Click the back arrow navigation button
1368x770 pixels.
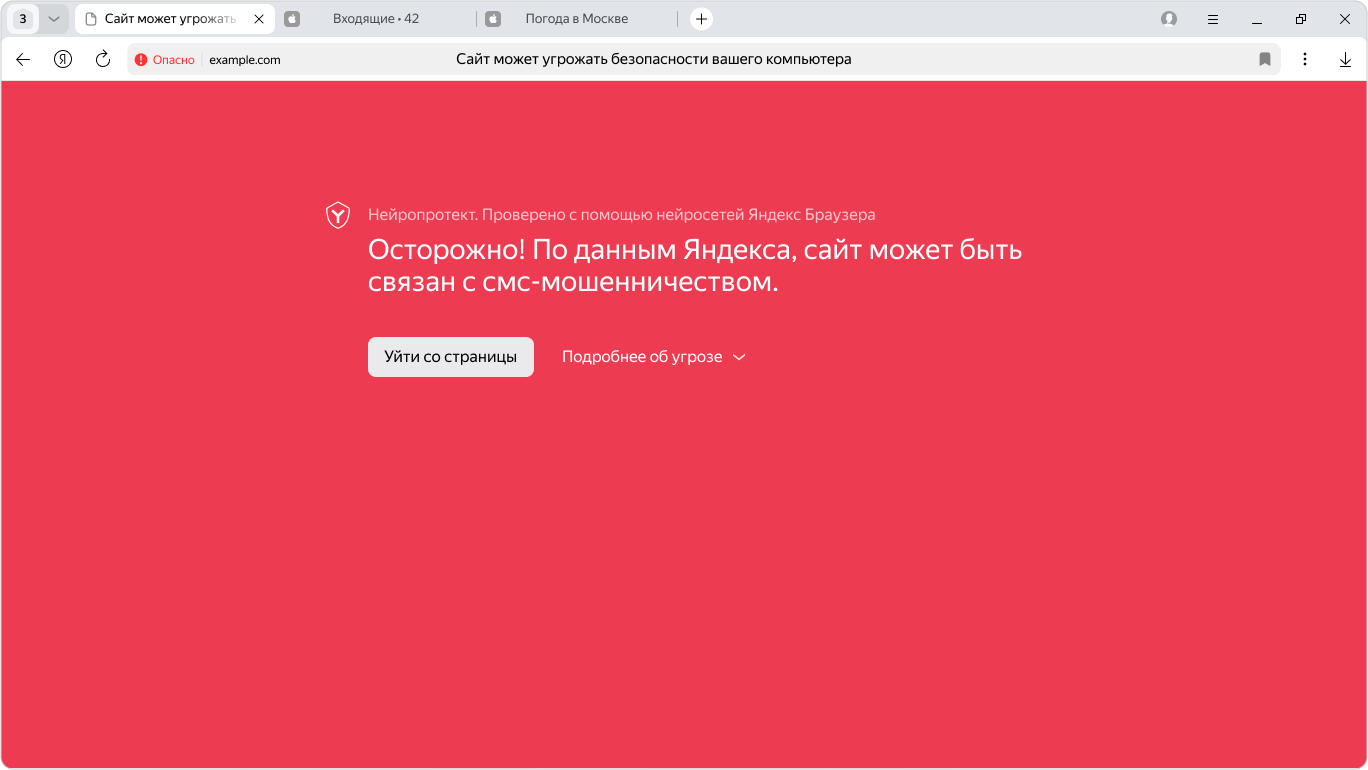[23, 60]
